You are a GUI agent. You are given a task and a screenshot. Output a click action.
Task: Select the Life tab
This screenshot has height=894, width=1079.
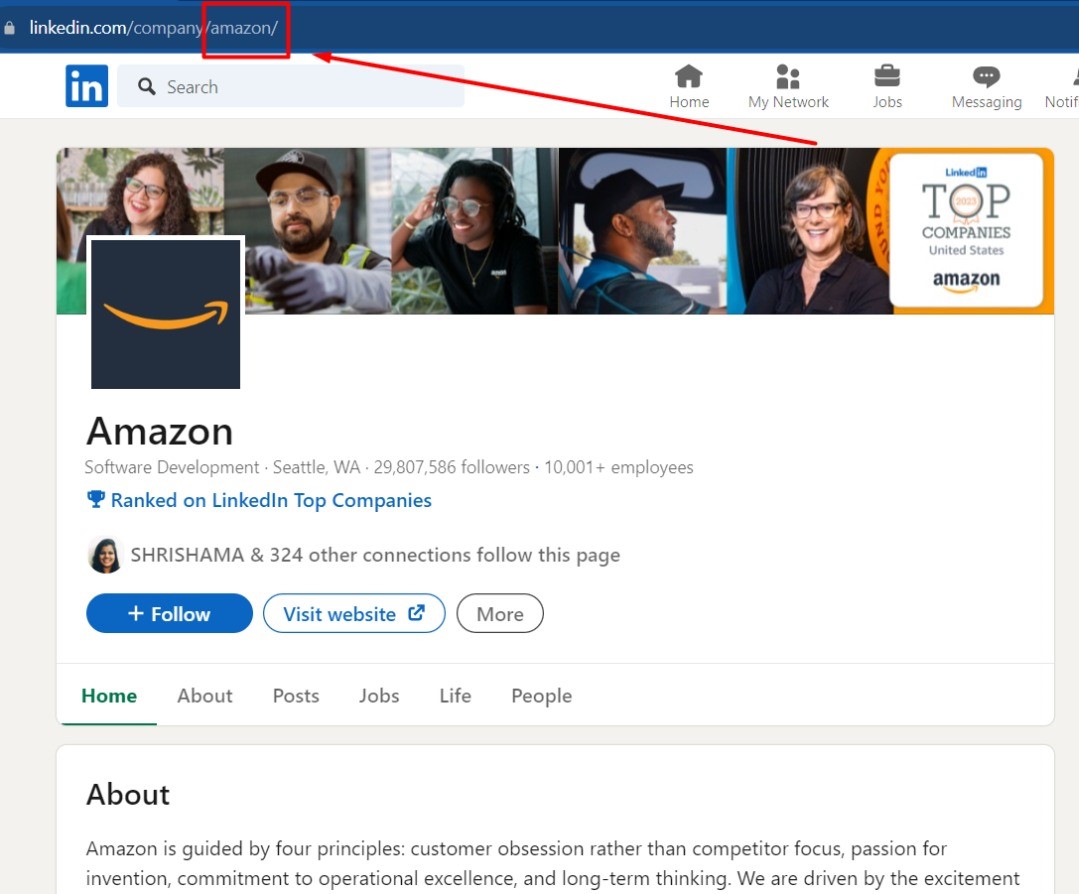pos(455,696)
